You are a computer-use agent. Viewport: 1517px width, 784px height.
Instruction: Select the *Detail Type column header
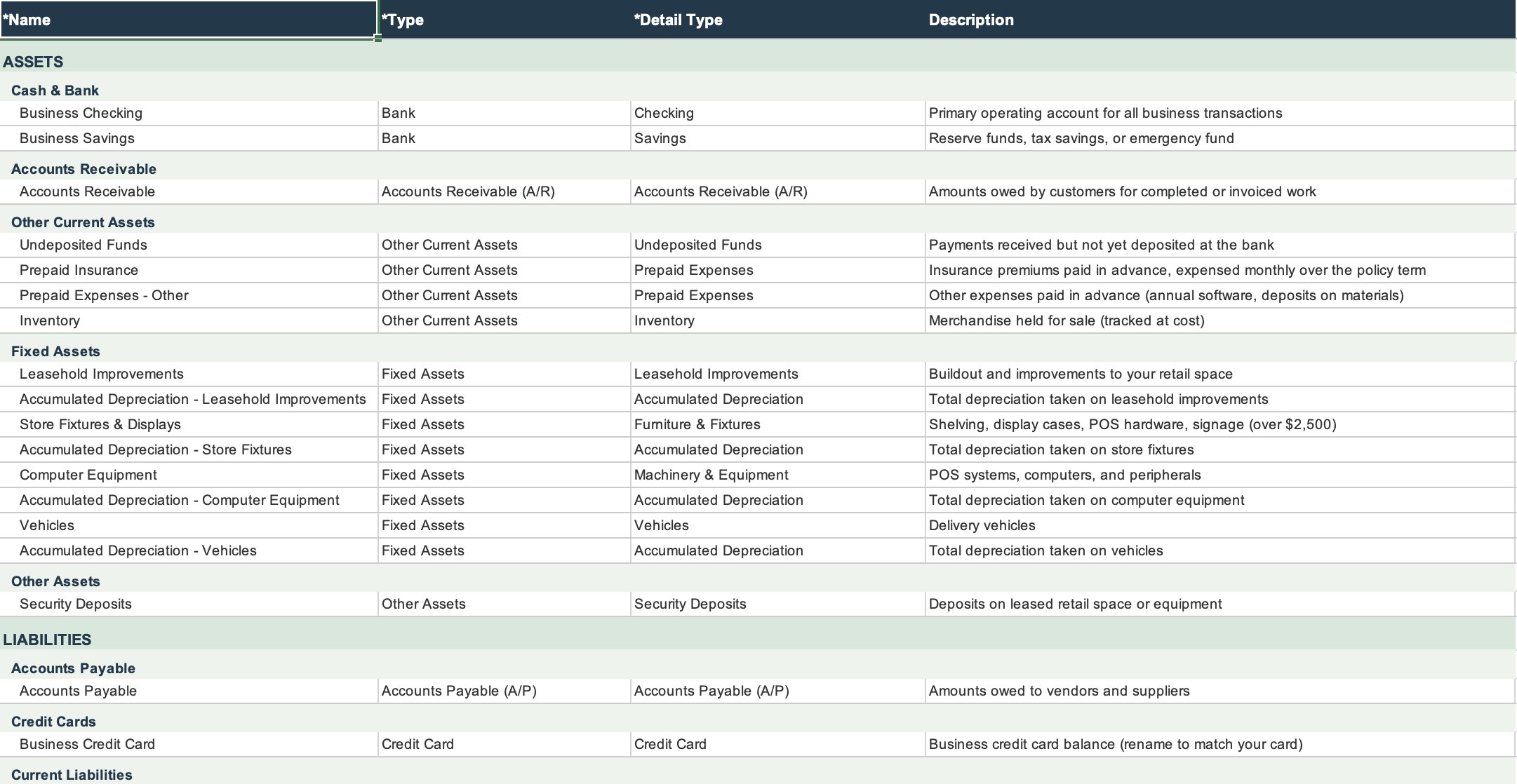coord(778,20)
